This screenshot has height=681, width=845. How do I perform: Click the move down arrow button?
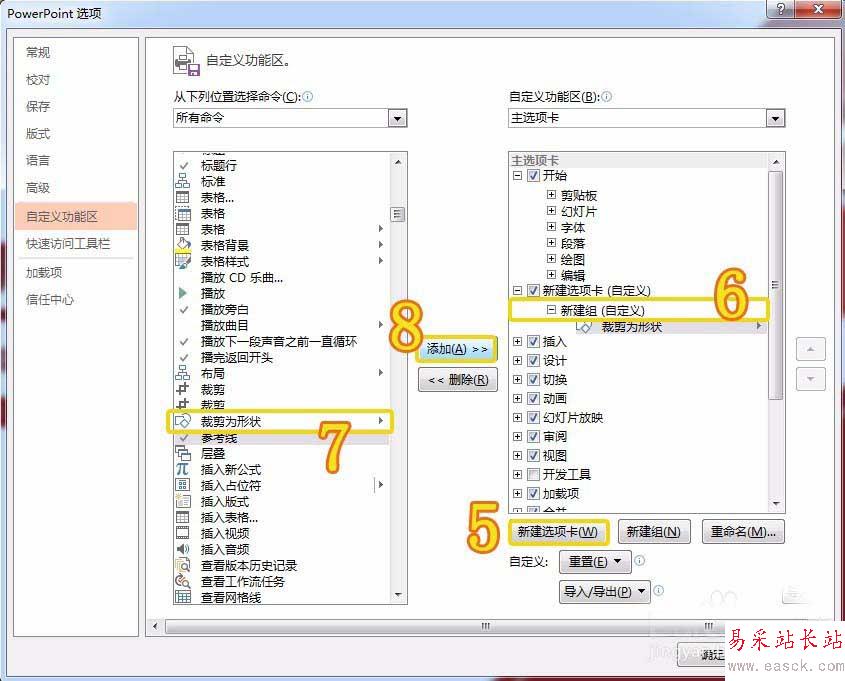pos(811,379)
